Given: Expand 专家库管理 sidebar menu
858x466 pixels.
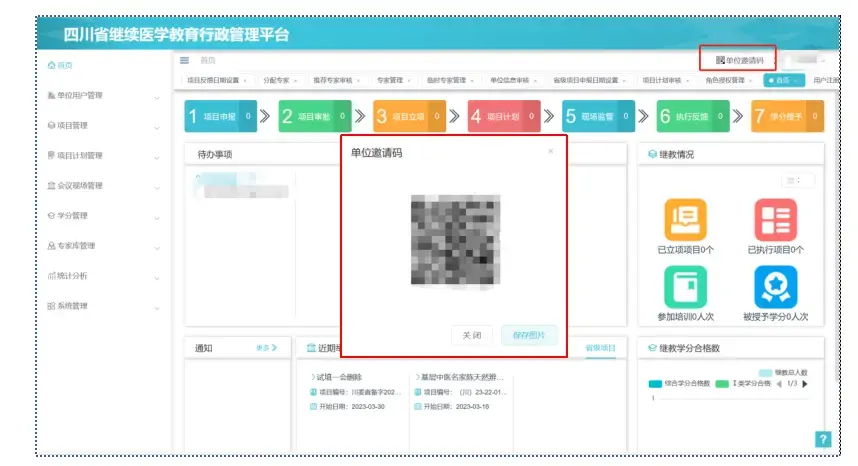Looking at the screenshot, I should [103, 246].
